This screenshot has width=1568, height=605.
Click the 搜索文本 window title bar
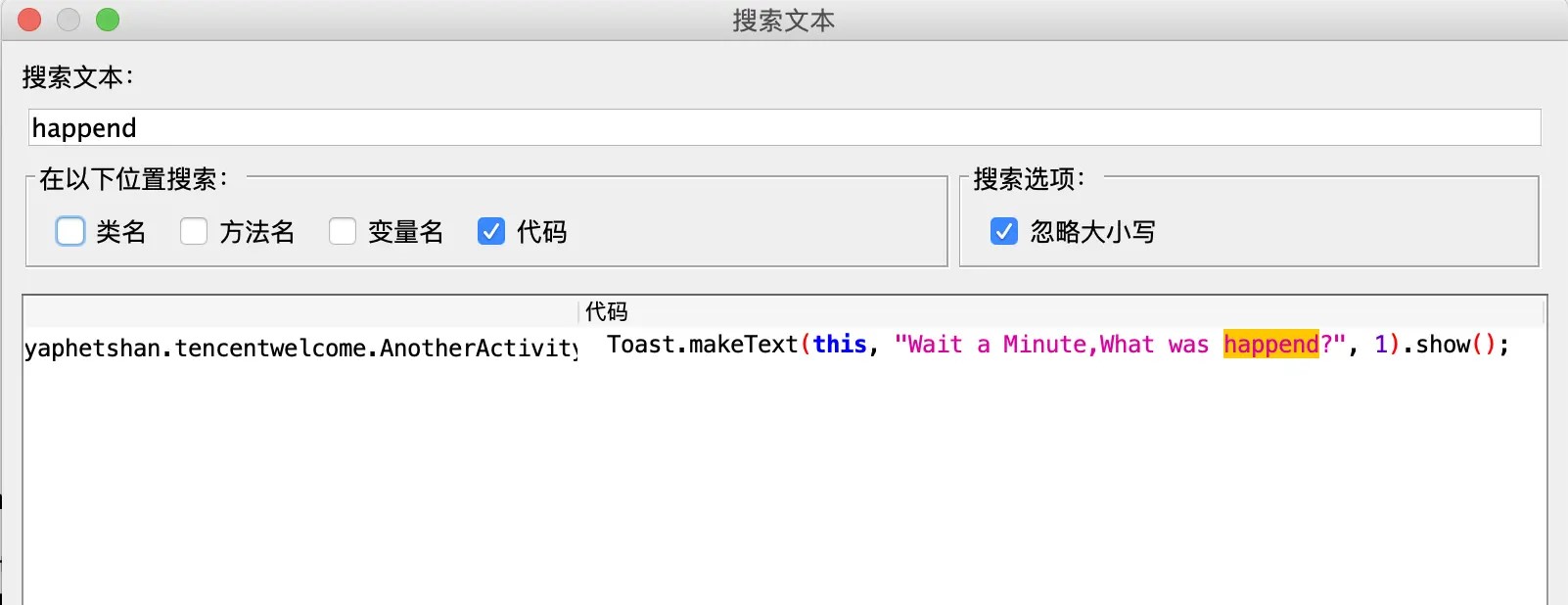click(x=783, y=20)
